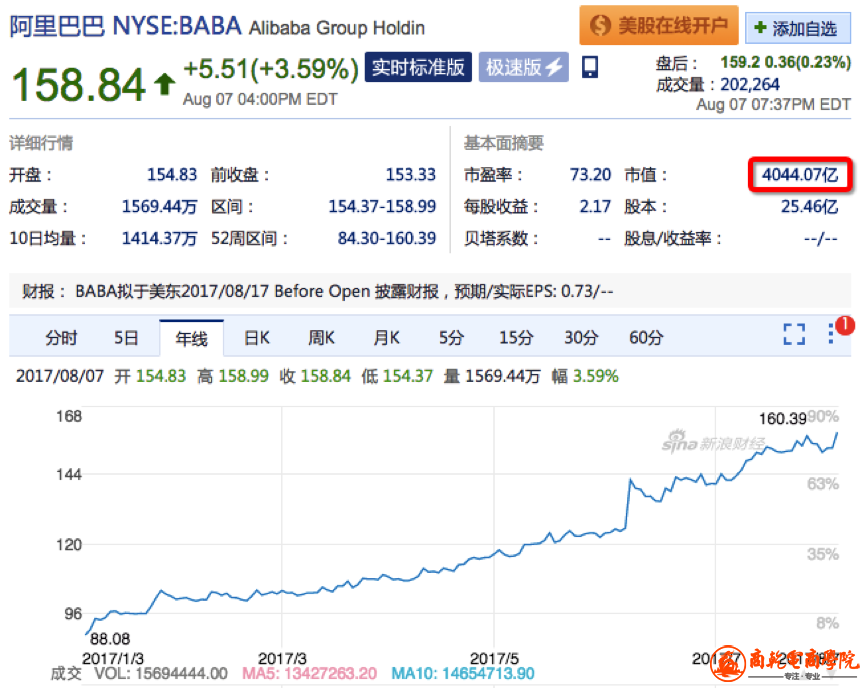Click the chart high value 158.99

point(243,376)
